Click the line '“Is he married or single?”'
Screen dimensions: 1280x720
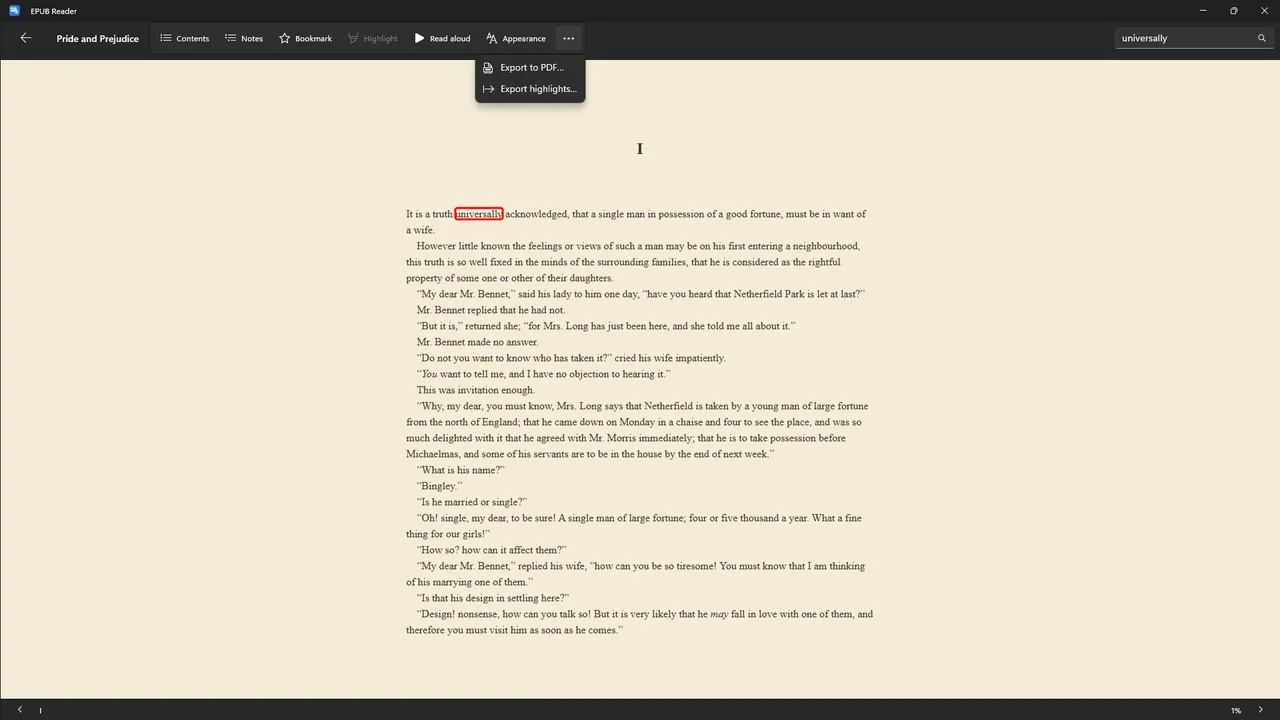(x=472, y=502)
